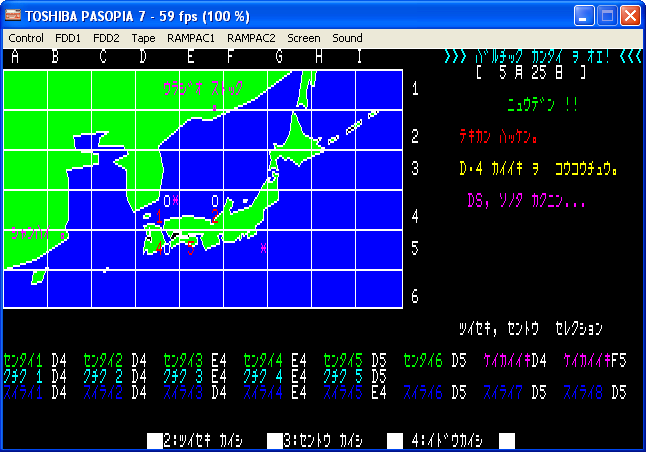Click the 'センタイ6' status entry
Viewport: 646px width, 452px height.
click(x=435, y=361)
